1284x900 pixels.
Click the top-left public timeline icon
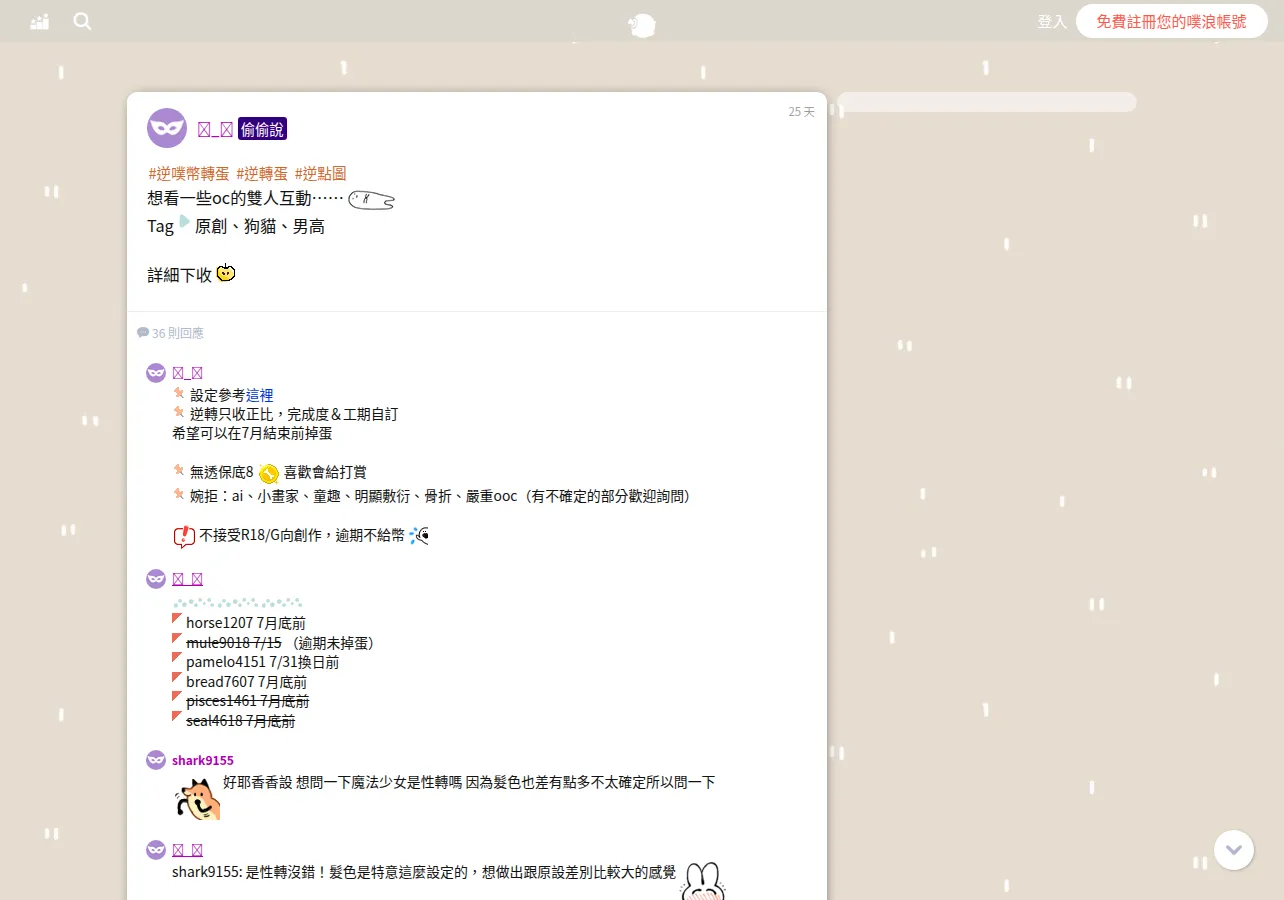(x=40, y=21)
